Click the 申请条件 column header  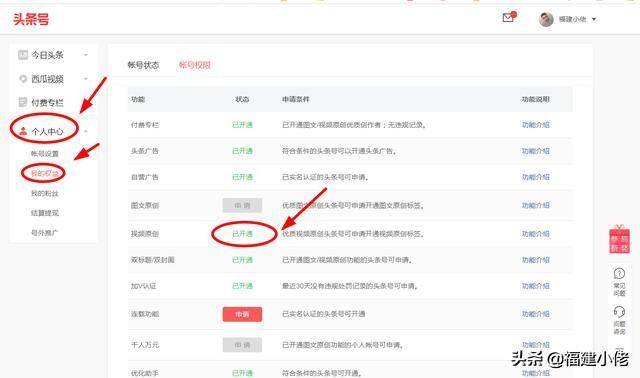click(x=296, y=99)
